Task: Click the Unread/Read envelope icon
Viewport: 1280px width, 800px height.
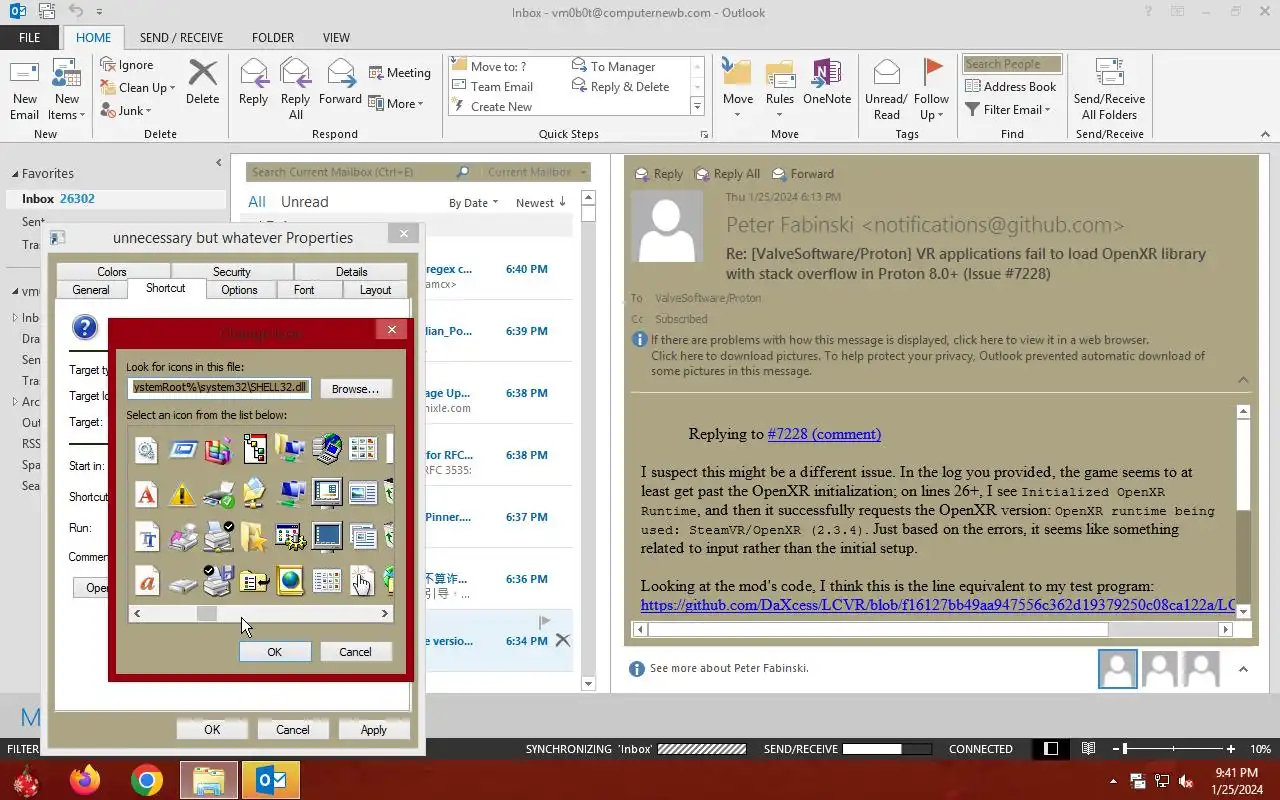Action: click(x=886, y=89)
